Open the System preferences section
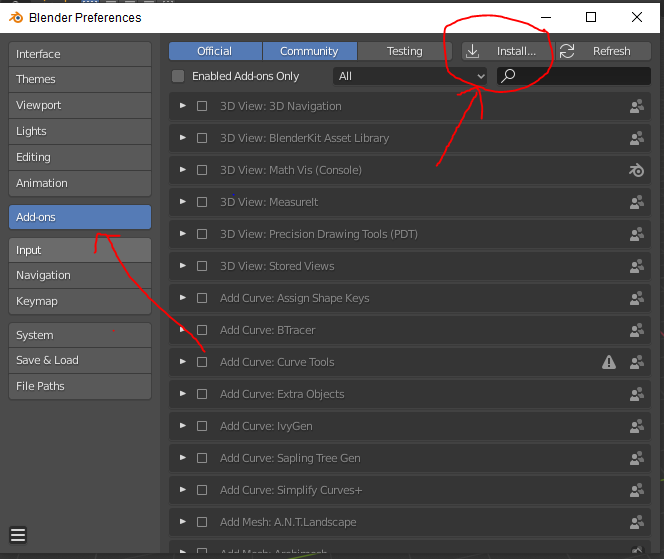Viewport: 664px width, 559px height. [80, 335]
